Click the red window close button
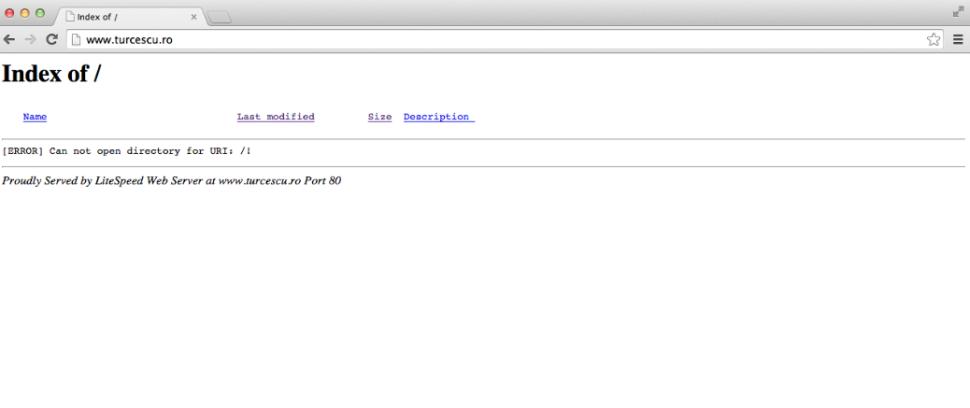 click(10, 16)
